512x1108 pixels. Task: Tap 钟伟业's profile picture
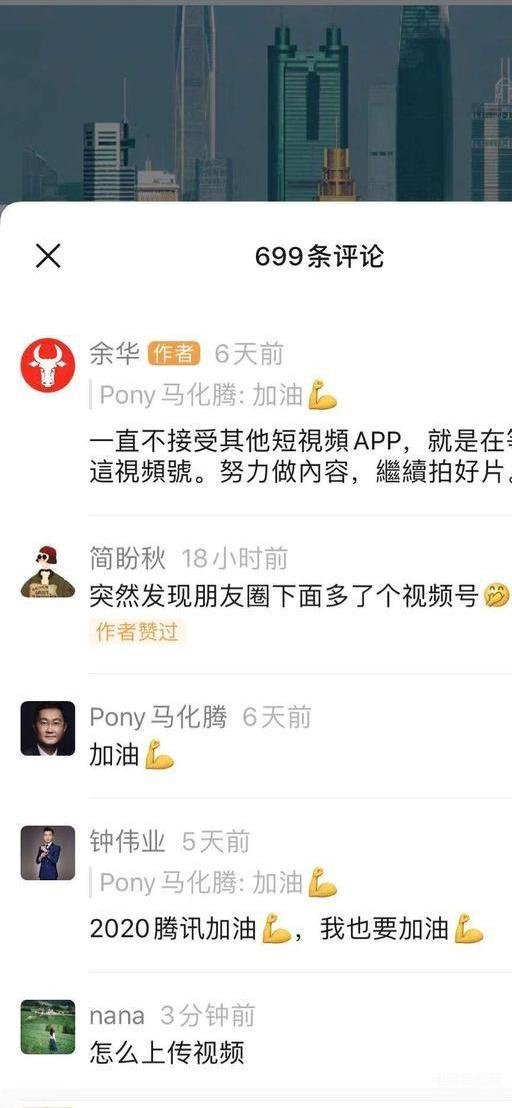(x=47, y=853)
